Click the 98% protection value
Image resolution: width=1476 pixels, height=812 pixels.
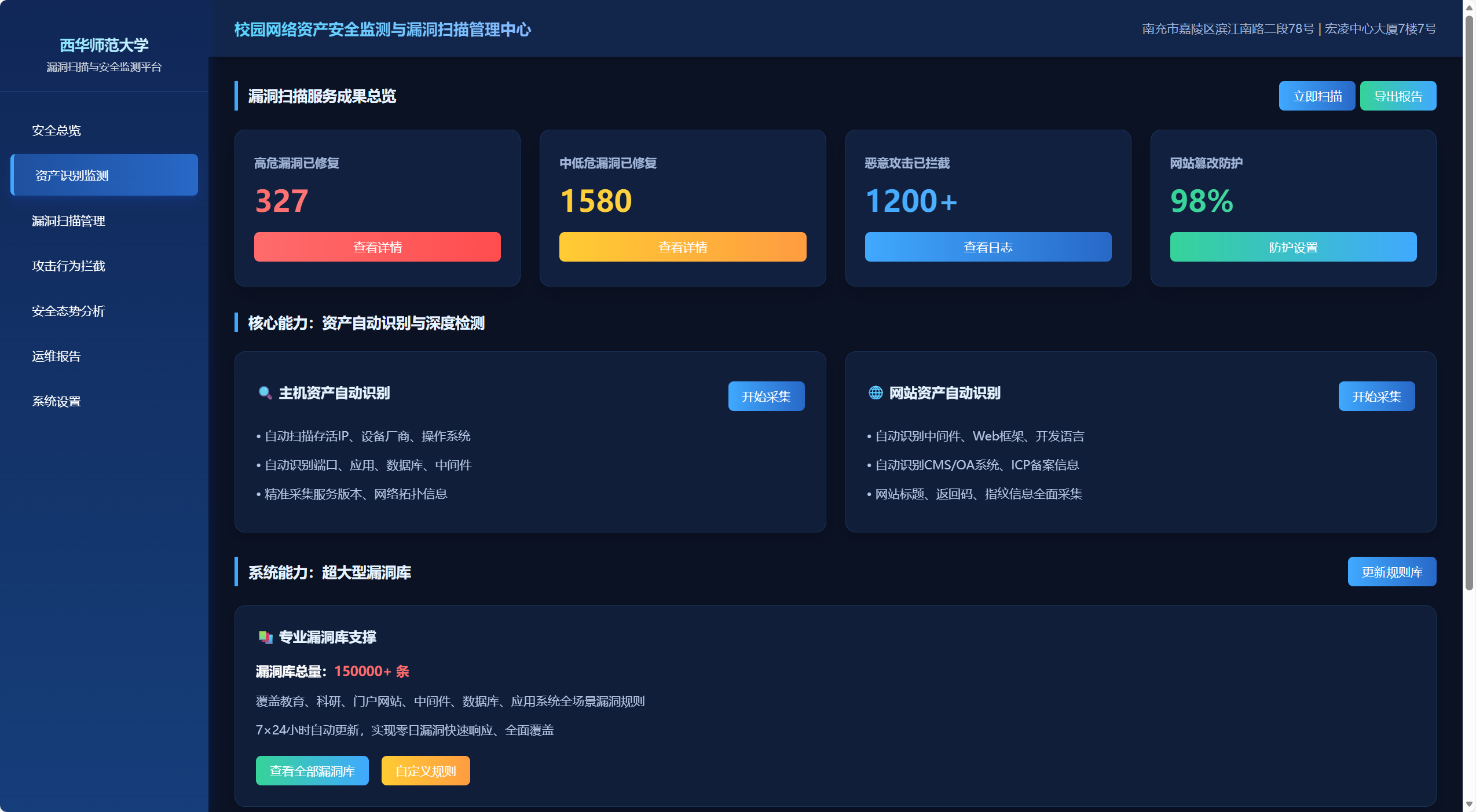(1202, 201)
